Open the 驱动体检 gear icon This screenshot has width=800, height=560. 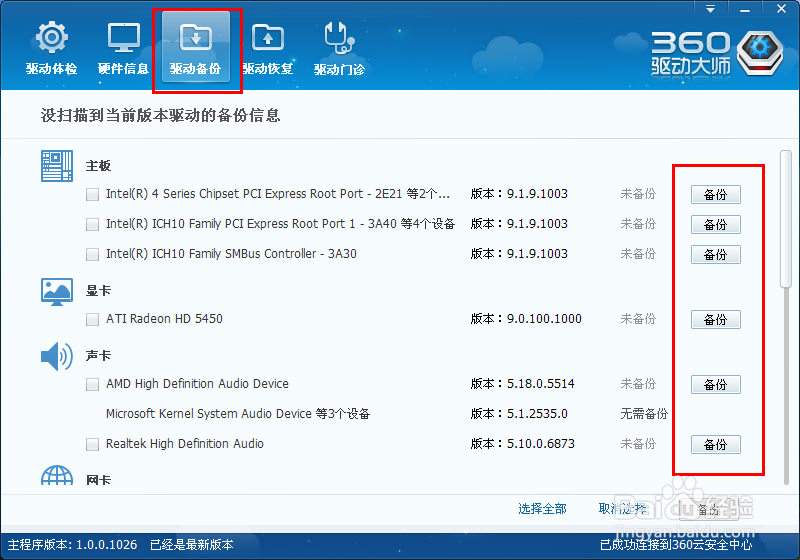pyautogui.click(x=52, y=37)
